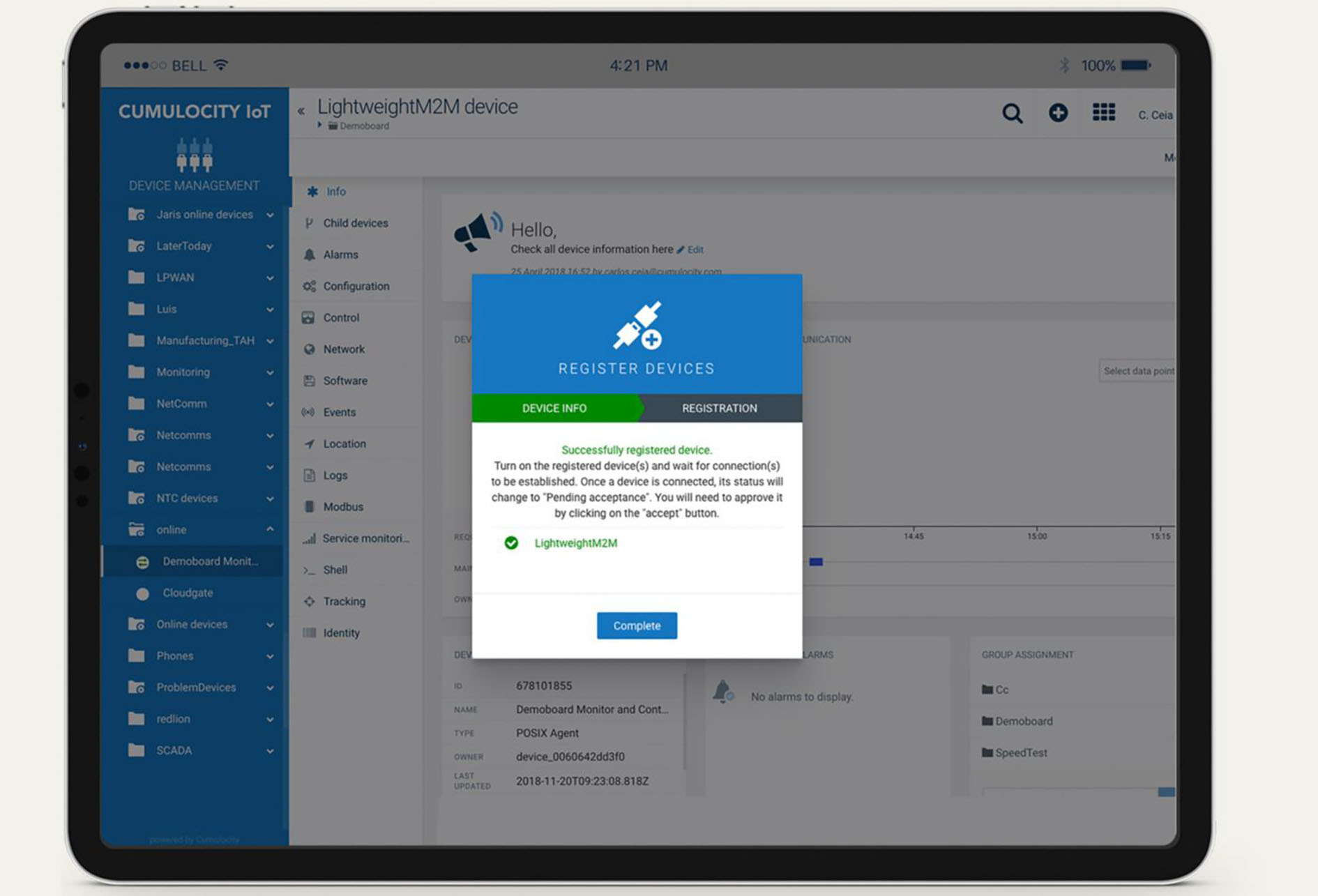Click the Tracking crosshair icon

[310, 601]
